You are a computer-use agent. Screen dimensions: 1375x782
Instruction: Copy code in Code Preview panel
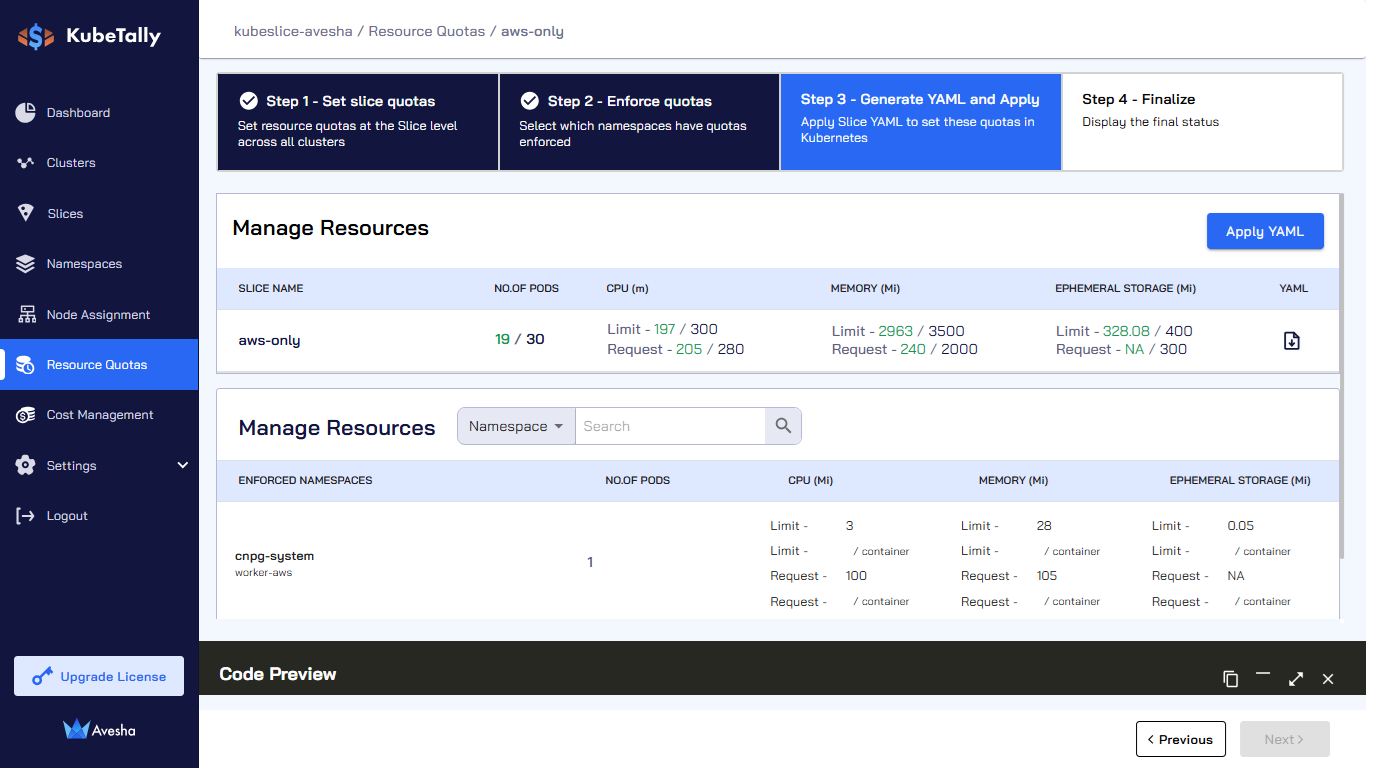tap(1231, 679)
